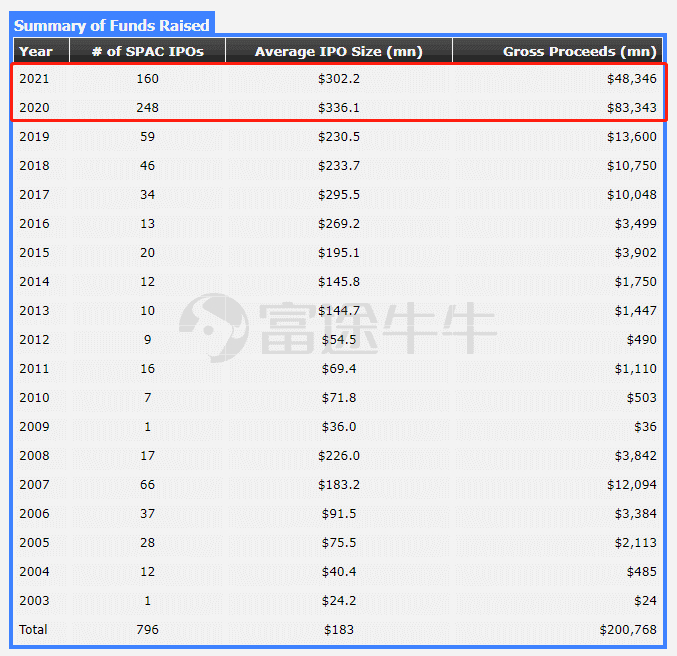Click the IPO count '17'
The height and width of the screenshot is (656, 677).
pyautogui.click(x=148, y=455)
